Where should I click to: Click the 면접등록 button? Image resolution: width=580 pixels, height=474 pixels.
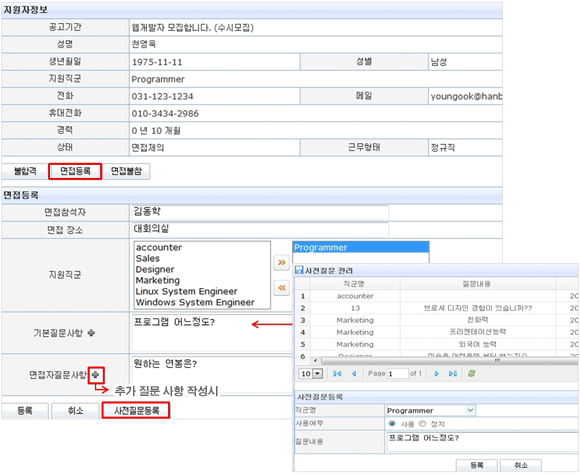pyautogui.click(x=75, y=171)
